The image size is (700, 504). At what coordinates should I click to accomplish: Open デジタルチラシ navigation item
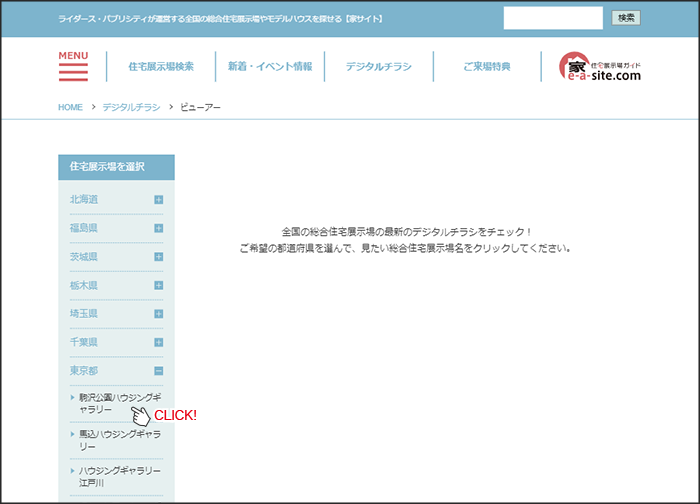[x=379, y=67]
